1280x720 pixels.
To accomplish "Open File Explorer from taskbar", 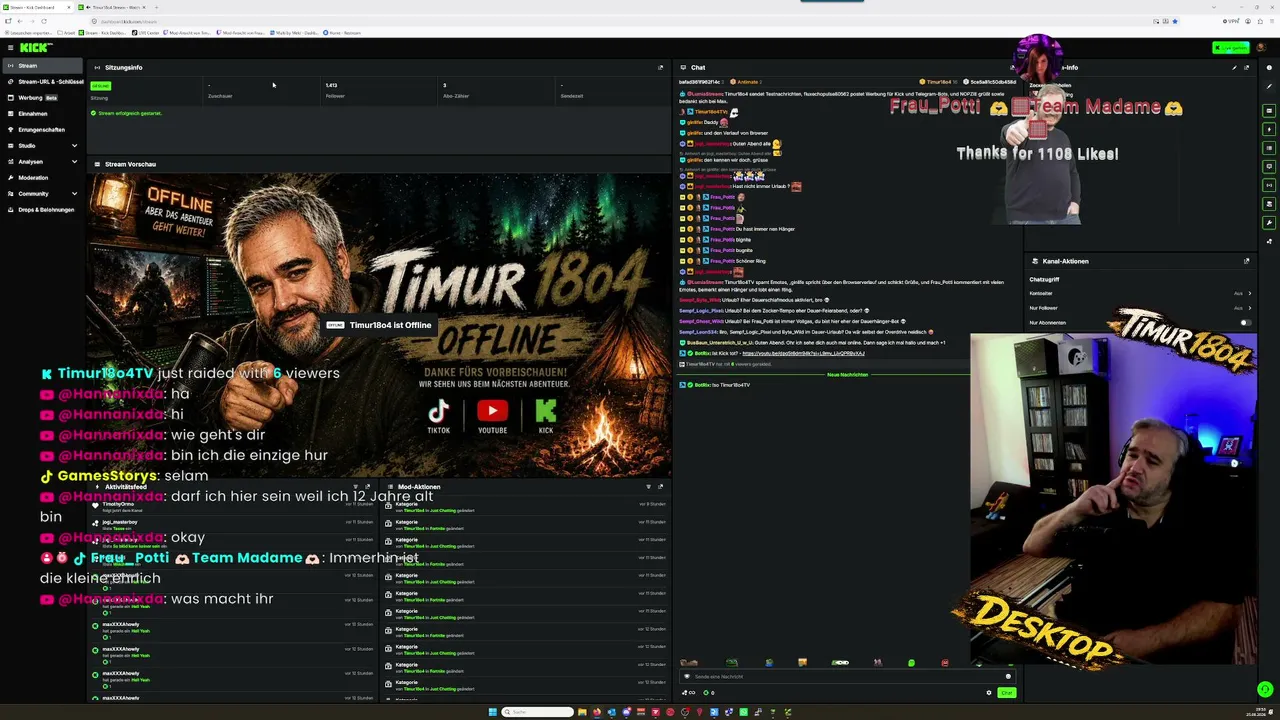I will (583, 712).
